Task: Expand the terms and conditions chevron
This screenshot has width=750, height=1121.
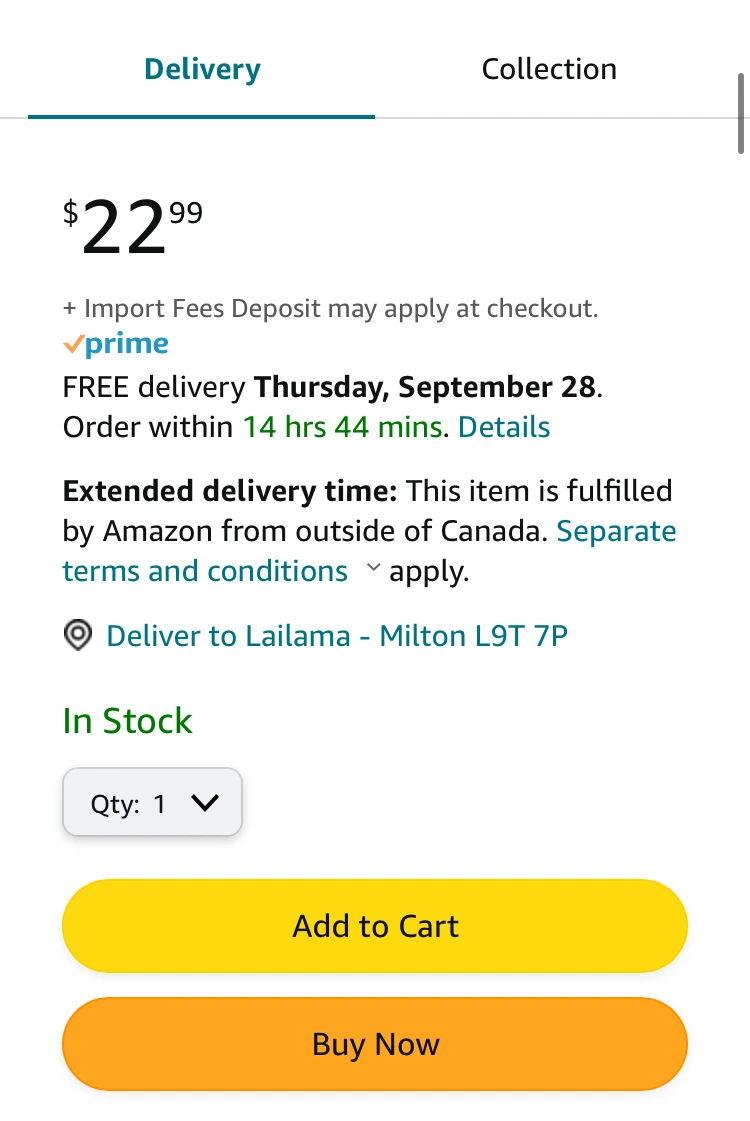Action: [373, 569]
